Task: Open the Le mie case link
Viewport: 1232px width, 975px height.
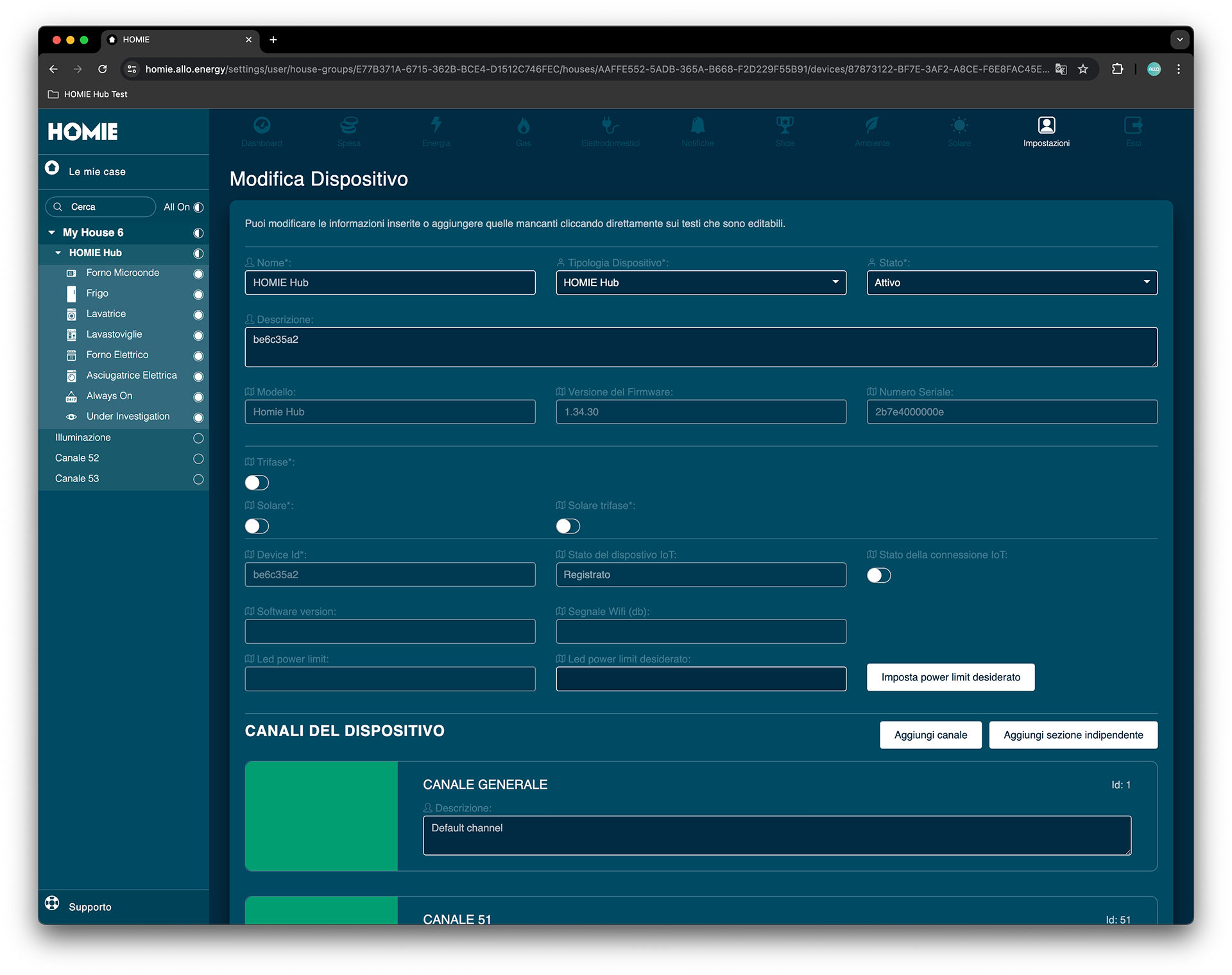Action: tap(97, 172)
